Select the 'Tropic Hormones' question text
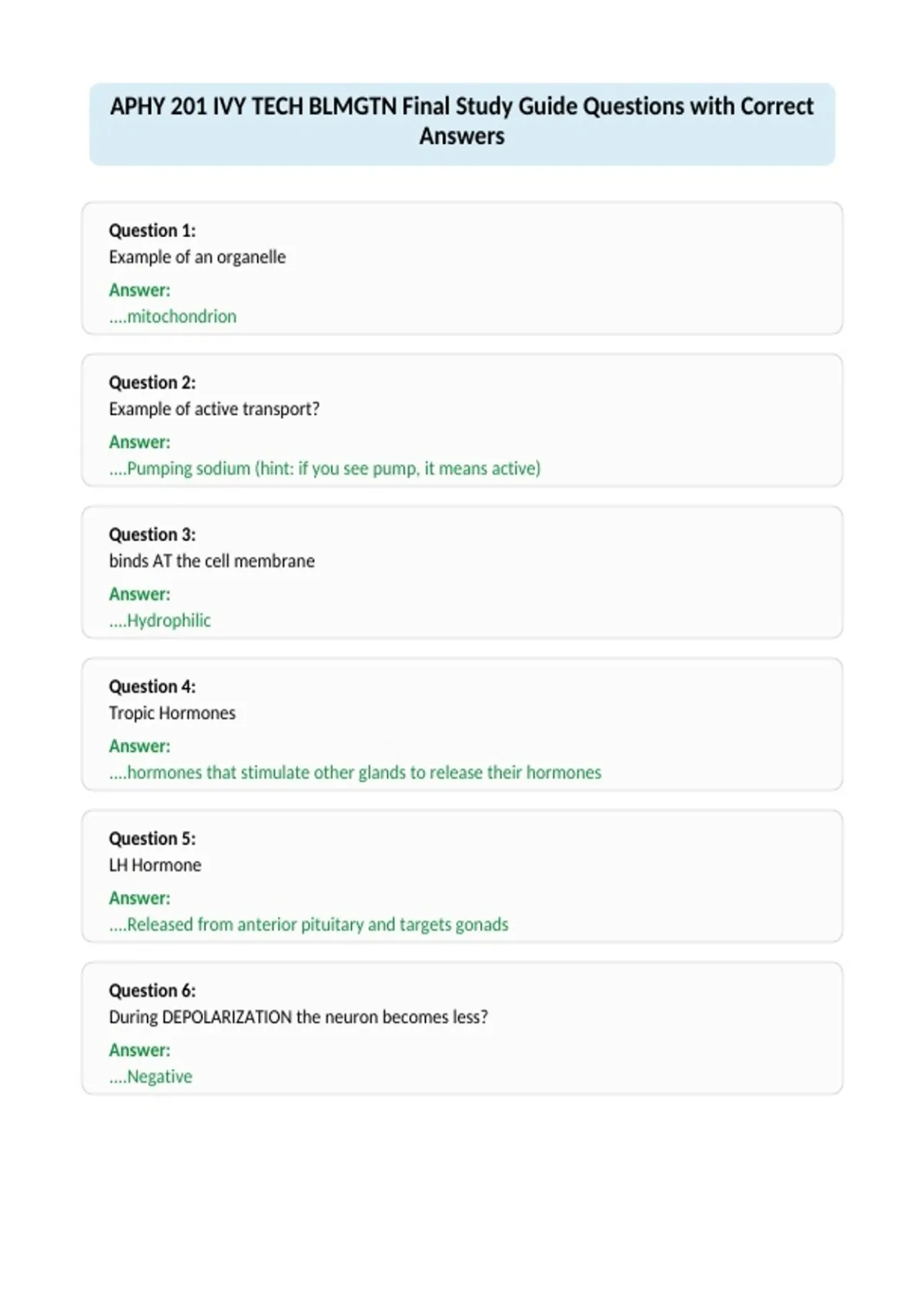 click(172, 713)
